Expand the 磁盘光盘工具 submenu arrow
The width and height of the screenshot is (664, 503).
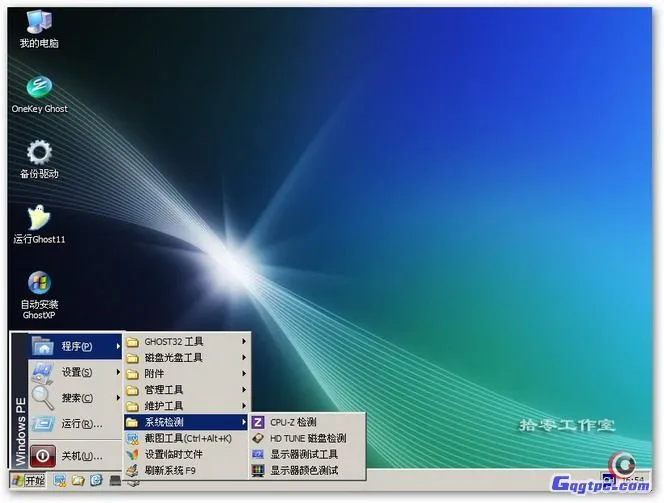[x=244, y=357]
